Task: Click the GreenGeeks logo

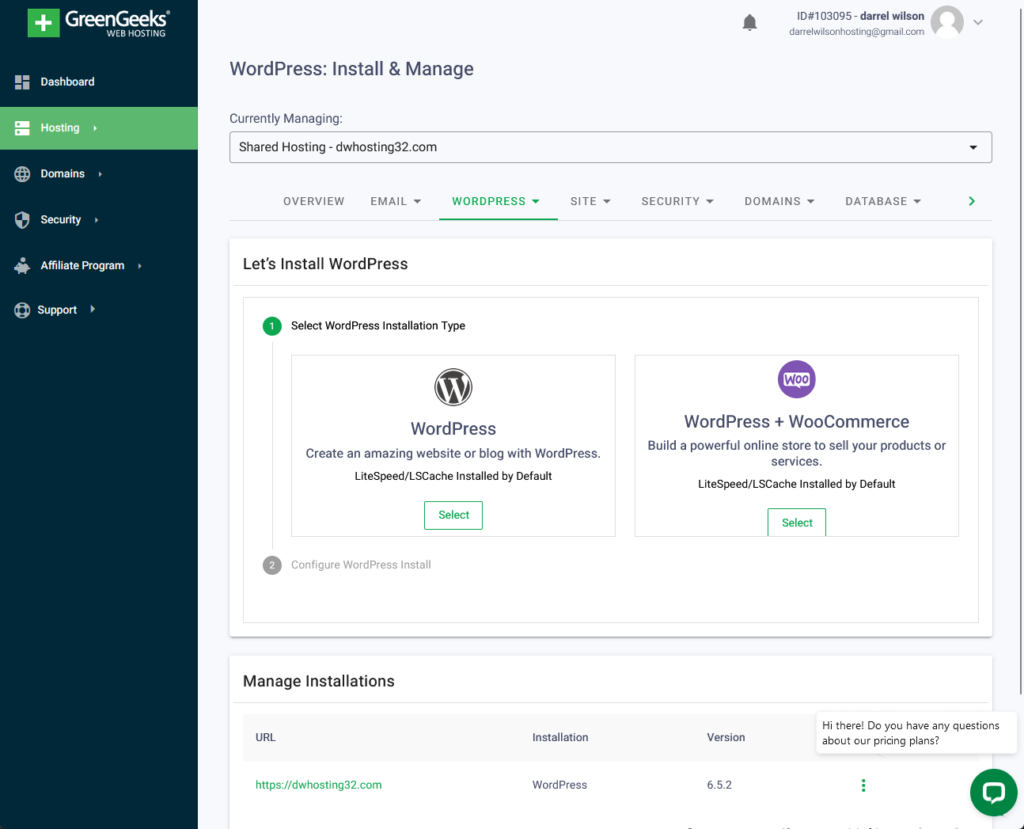Action: (99, 23)
